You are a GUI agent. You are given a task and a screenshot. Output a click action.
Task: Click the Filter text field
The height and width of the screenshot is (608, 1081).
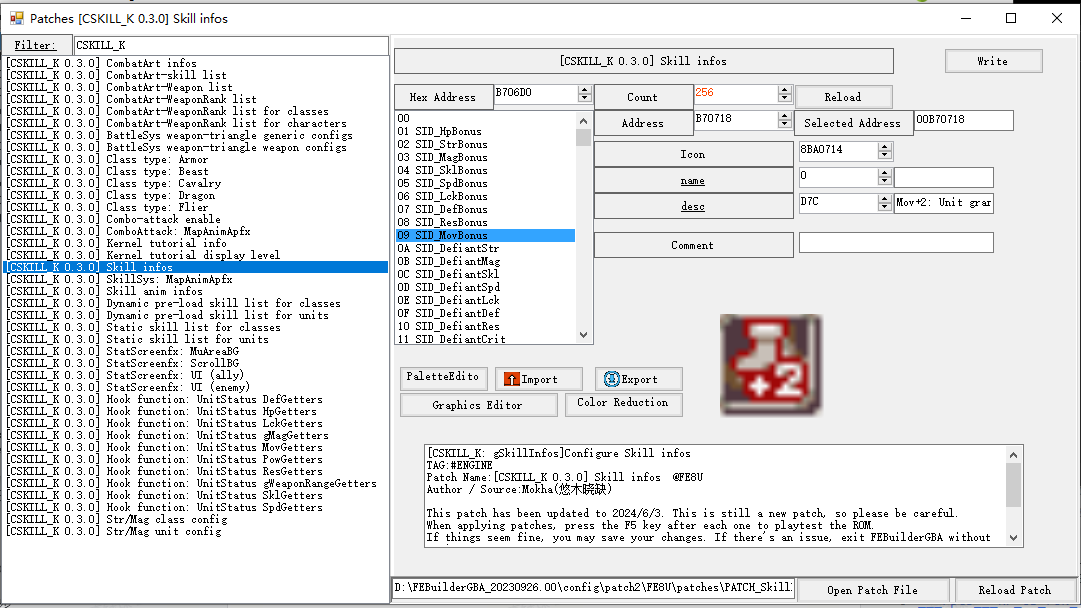[x=230, y=45]
